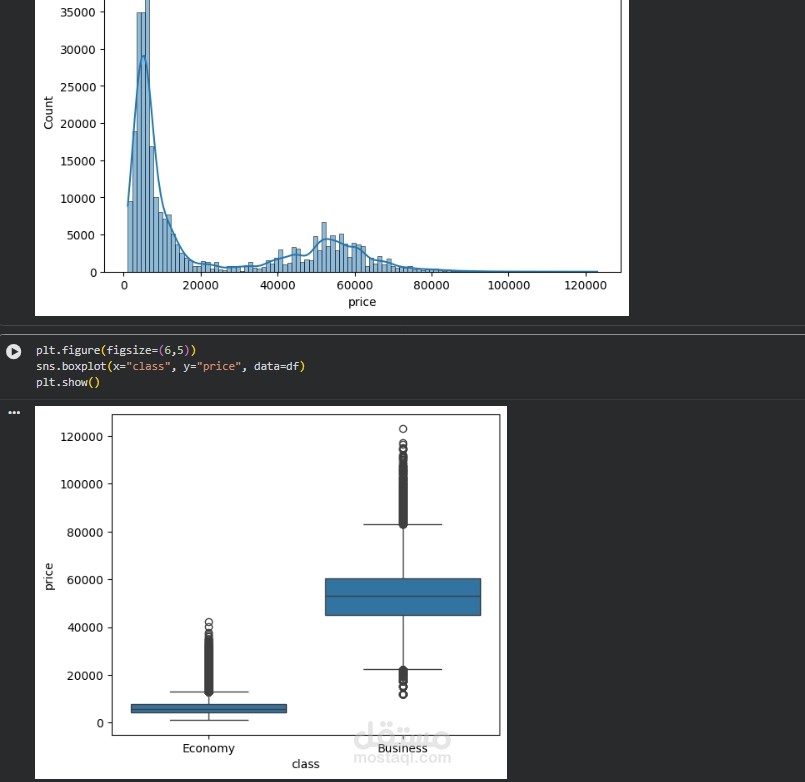The height and width of the screenshot is (782, 805).
Task: Run the boxplot code cell
Action: click(14, 351)
